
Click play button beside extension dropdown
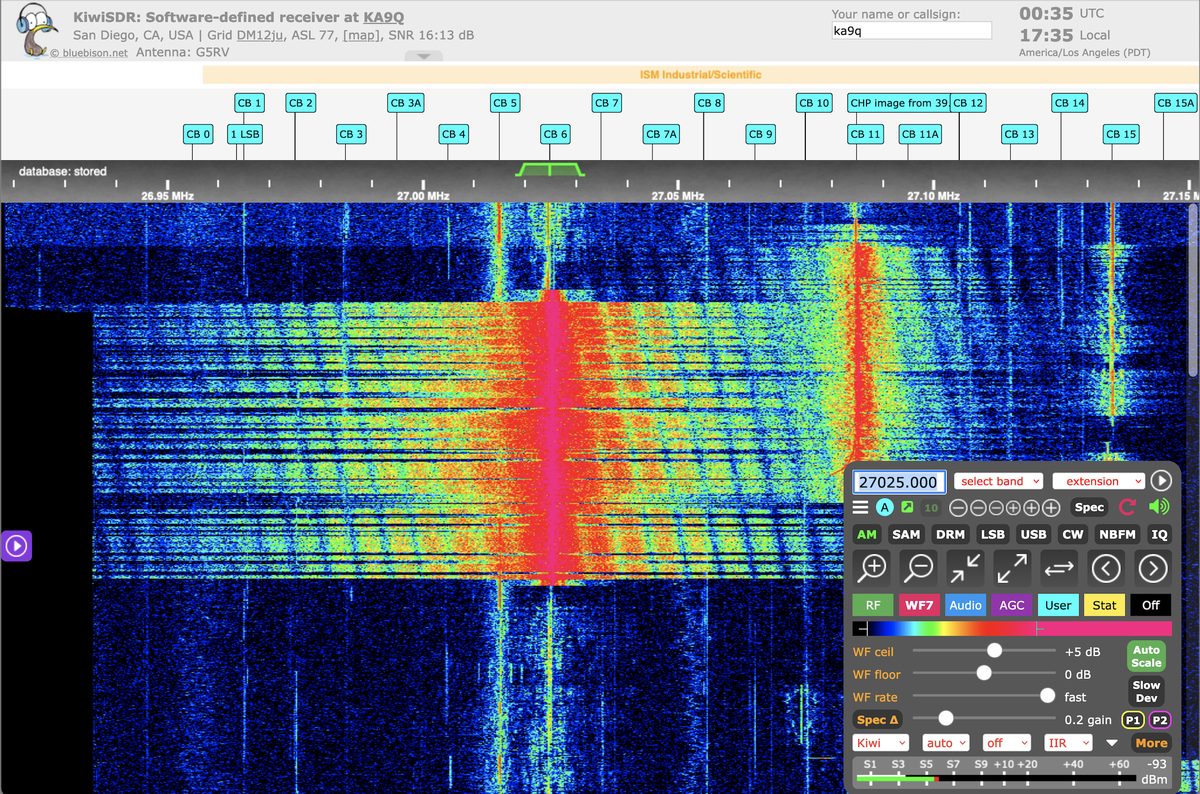pyautogui.click(x=1160, y=481)
